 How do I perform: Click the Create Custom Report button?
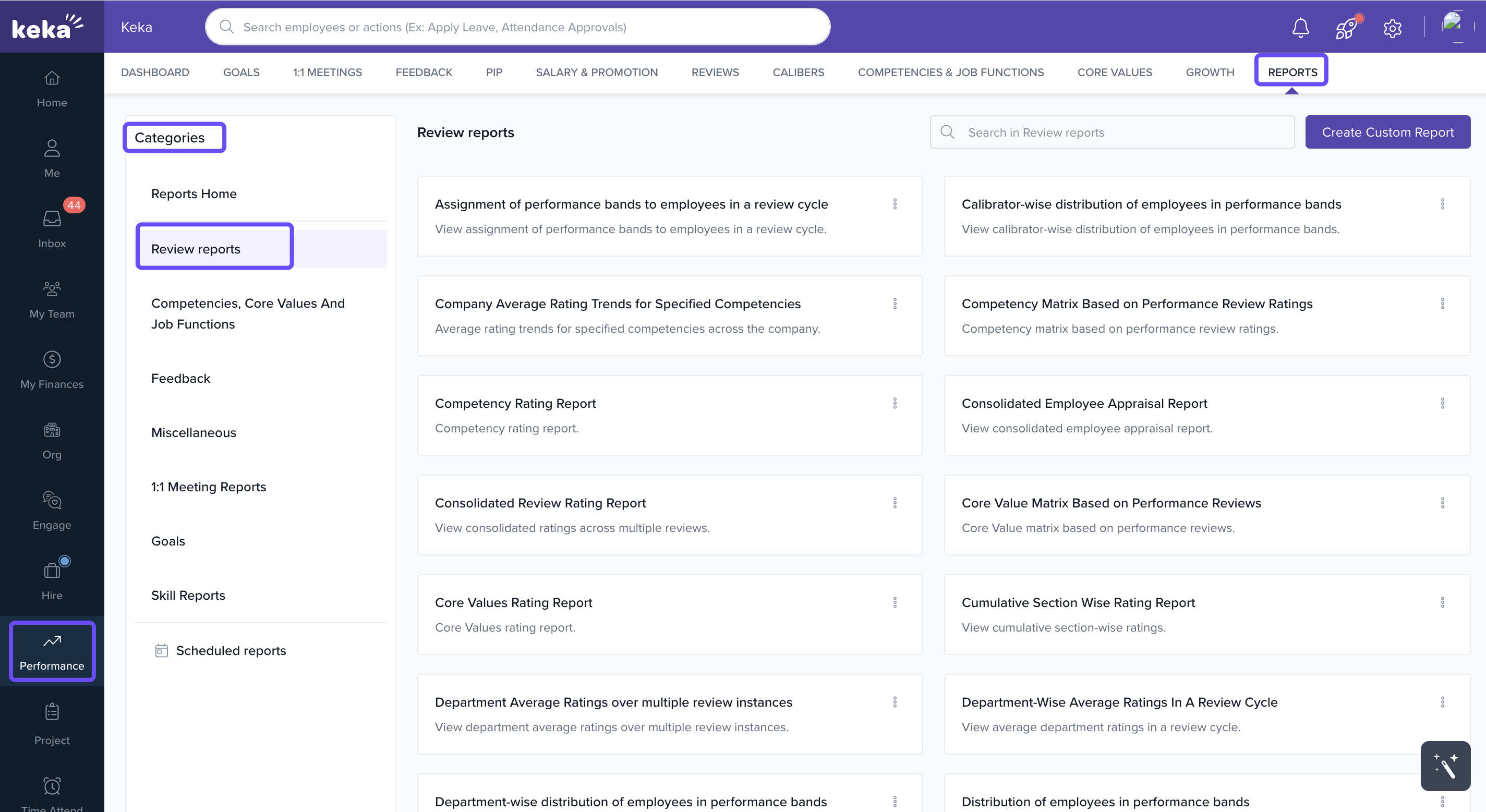(1387, 132)
